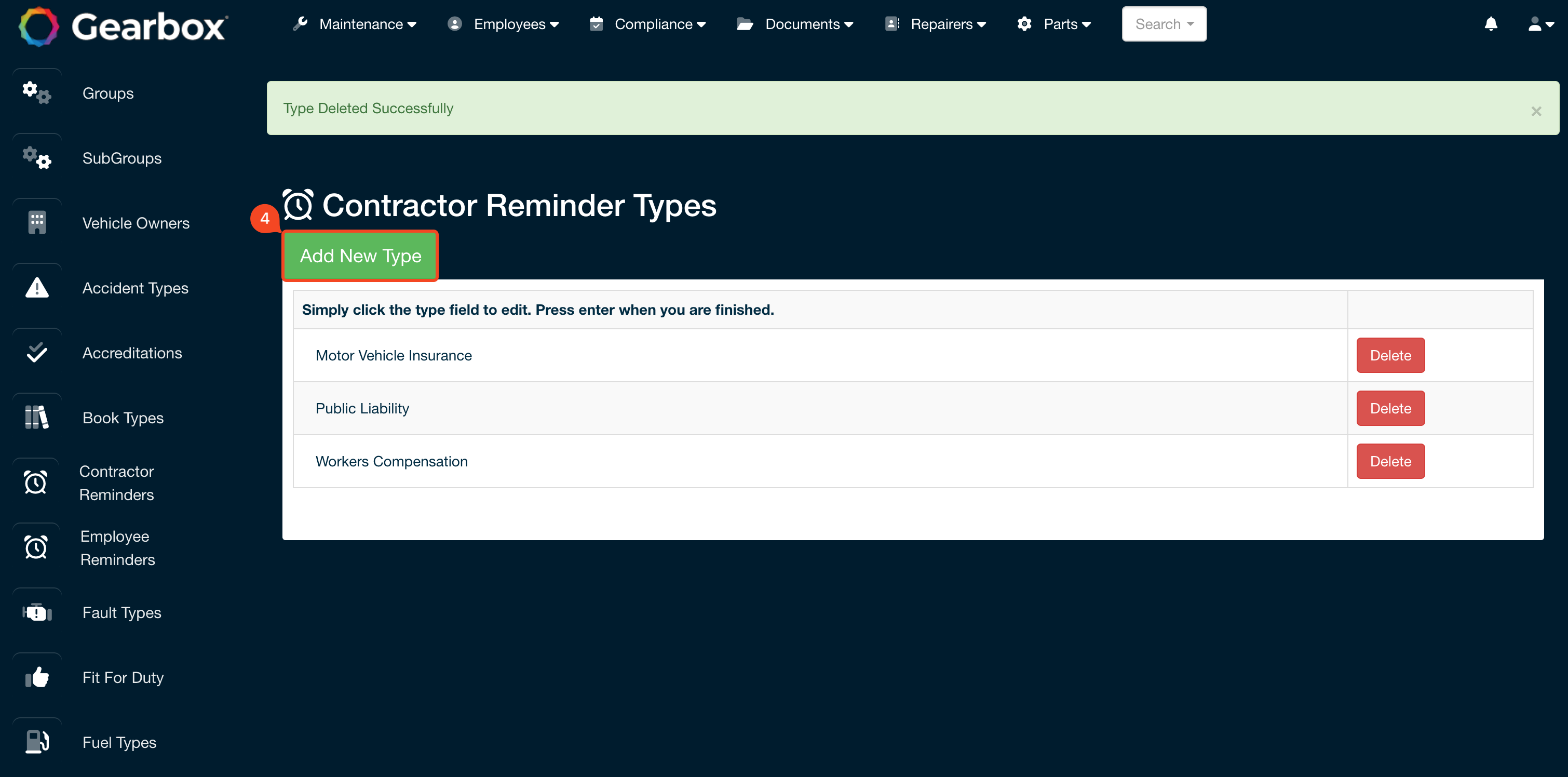This screenshot has height=777, width=1568.
Task: Select the Fuel Types pump icon
Action: coord(36,741)
